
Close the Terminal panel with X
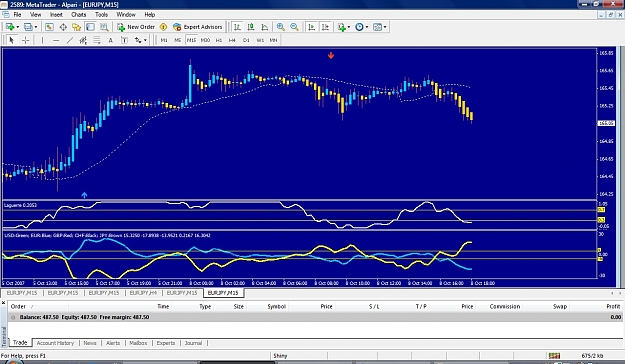click(3, 303)
